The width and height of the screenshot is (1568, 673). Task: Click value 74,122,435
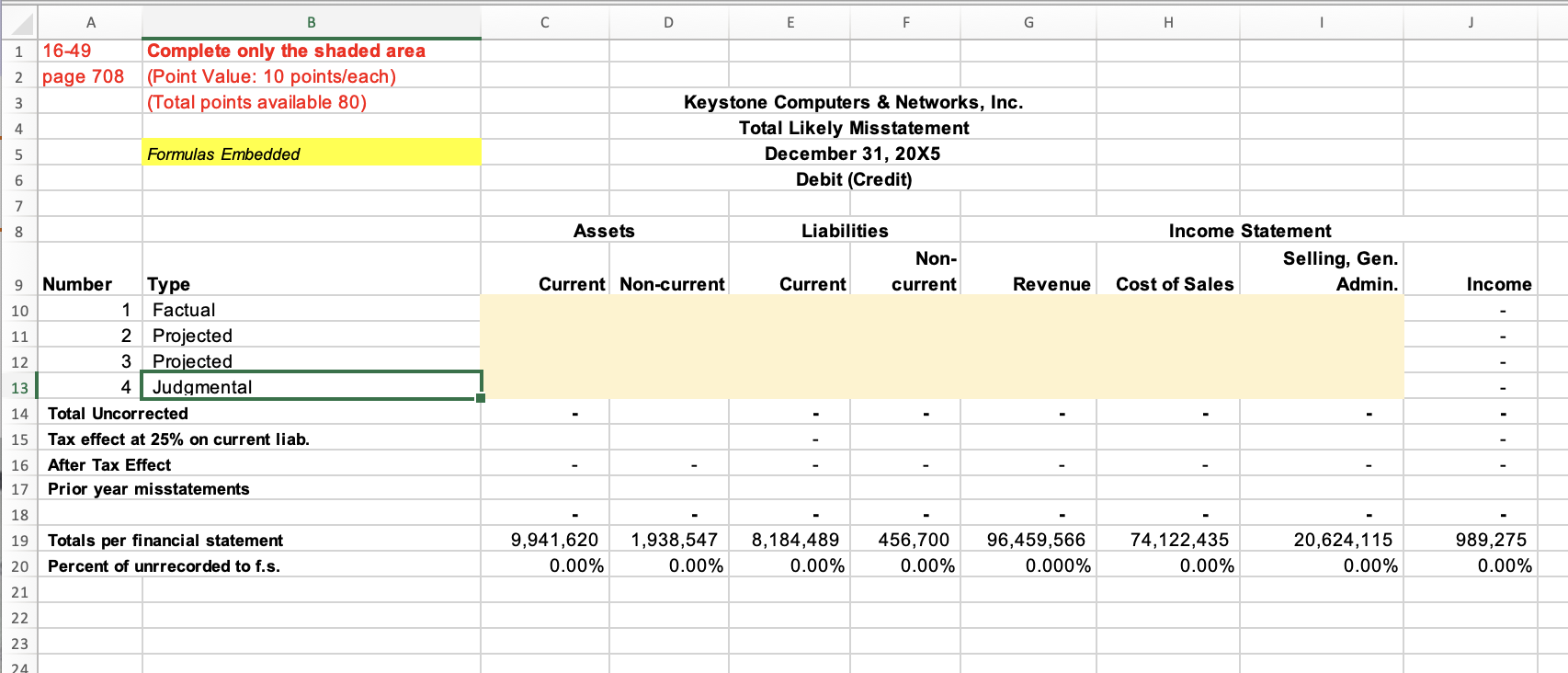1179,540
